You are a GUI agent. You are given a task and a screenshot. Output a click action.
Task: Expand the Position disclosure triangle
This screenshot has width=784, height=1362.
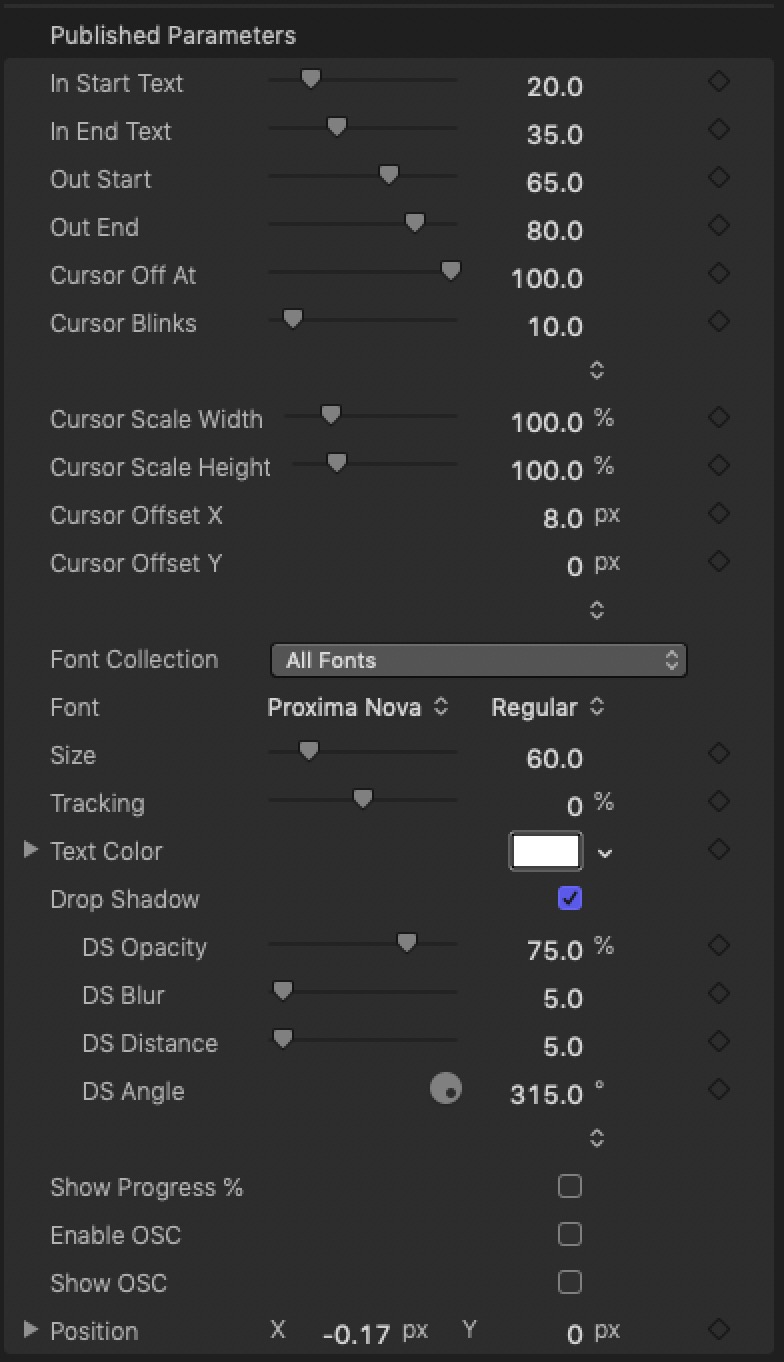[31, 1329]
